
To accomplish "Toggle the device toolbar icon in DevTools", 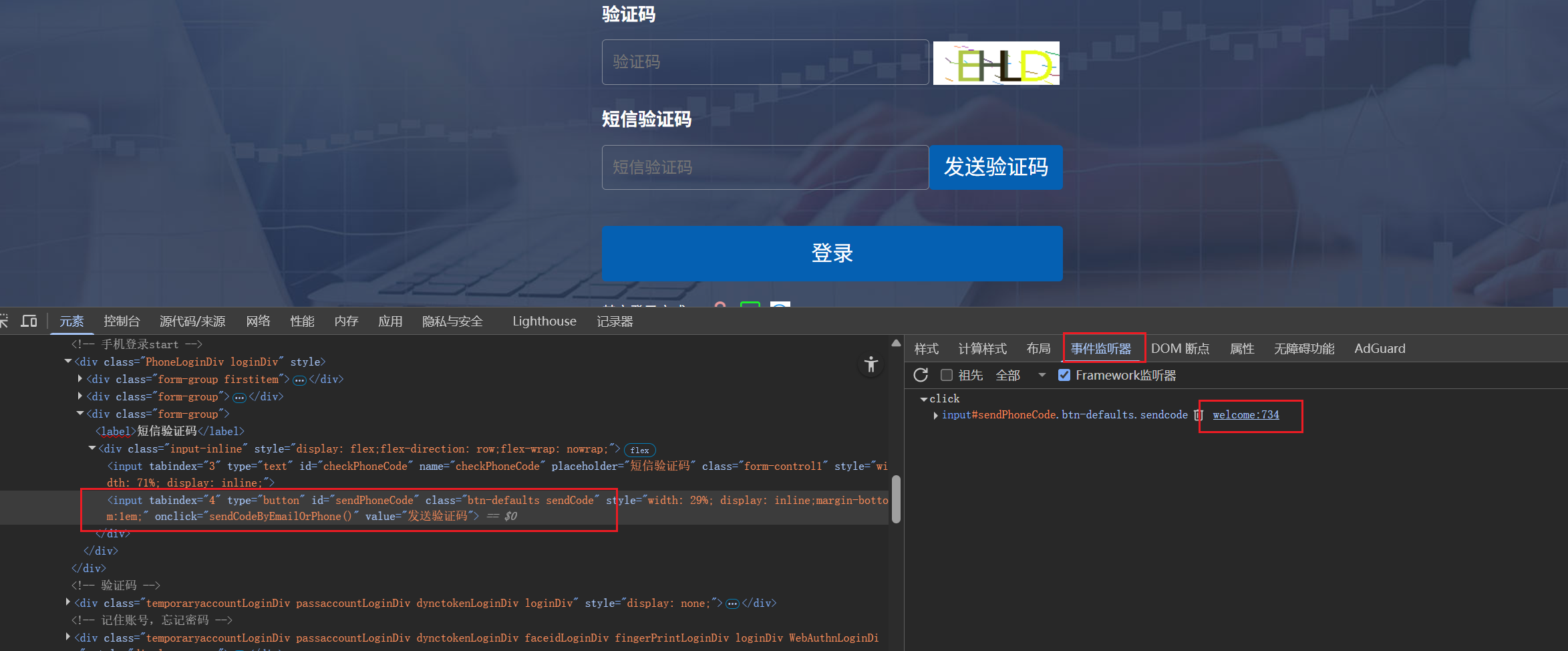I will click(x=29, y=321).
